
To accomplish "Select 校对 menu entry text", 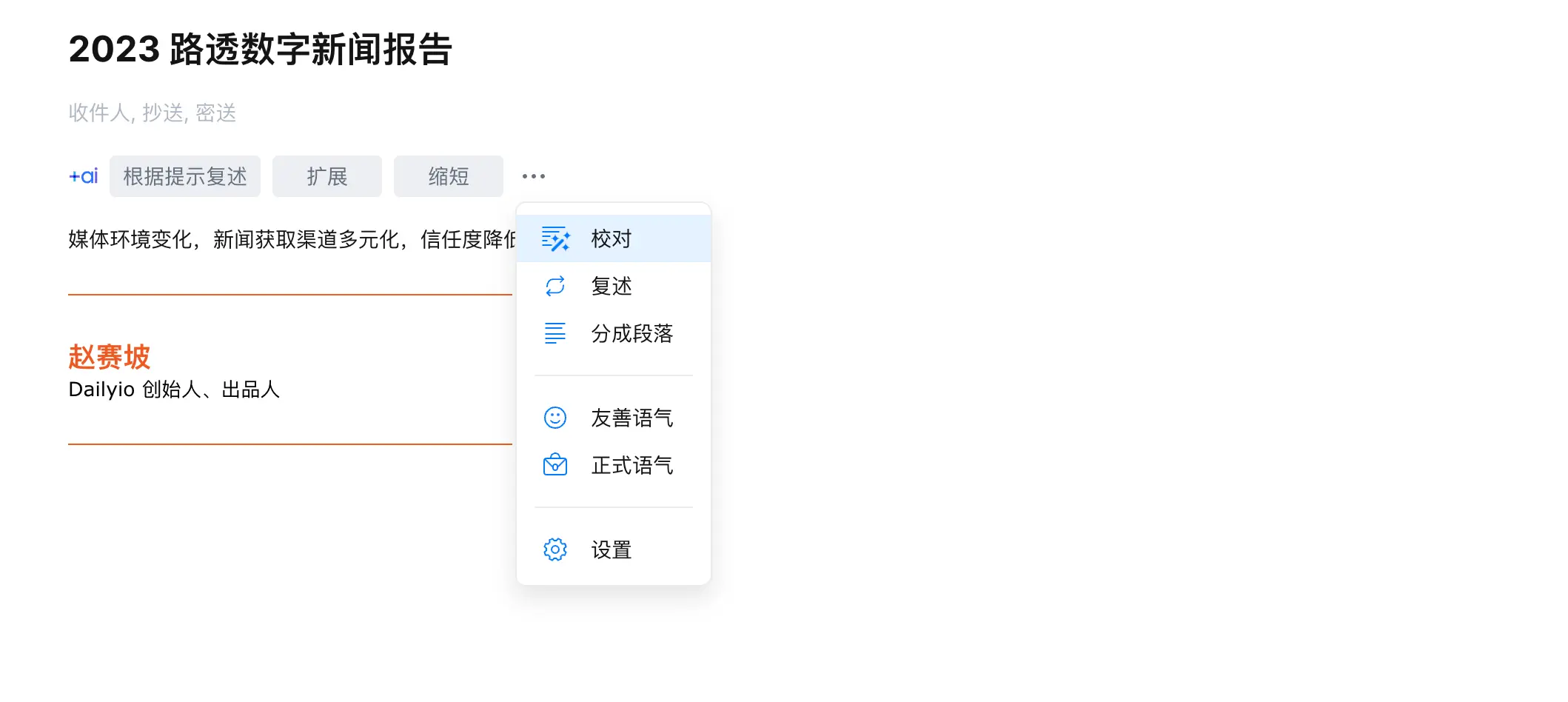I will 612,238.
